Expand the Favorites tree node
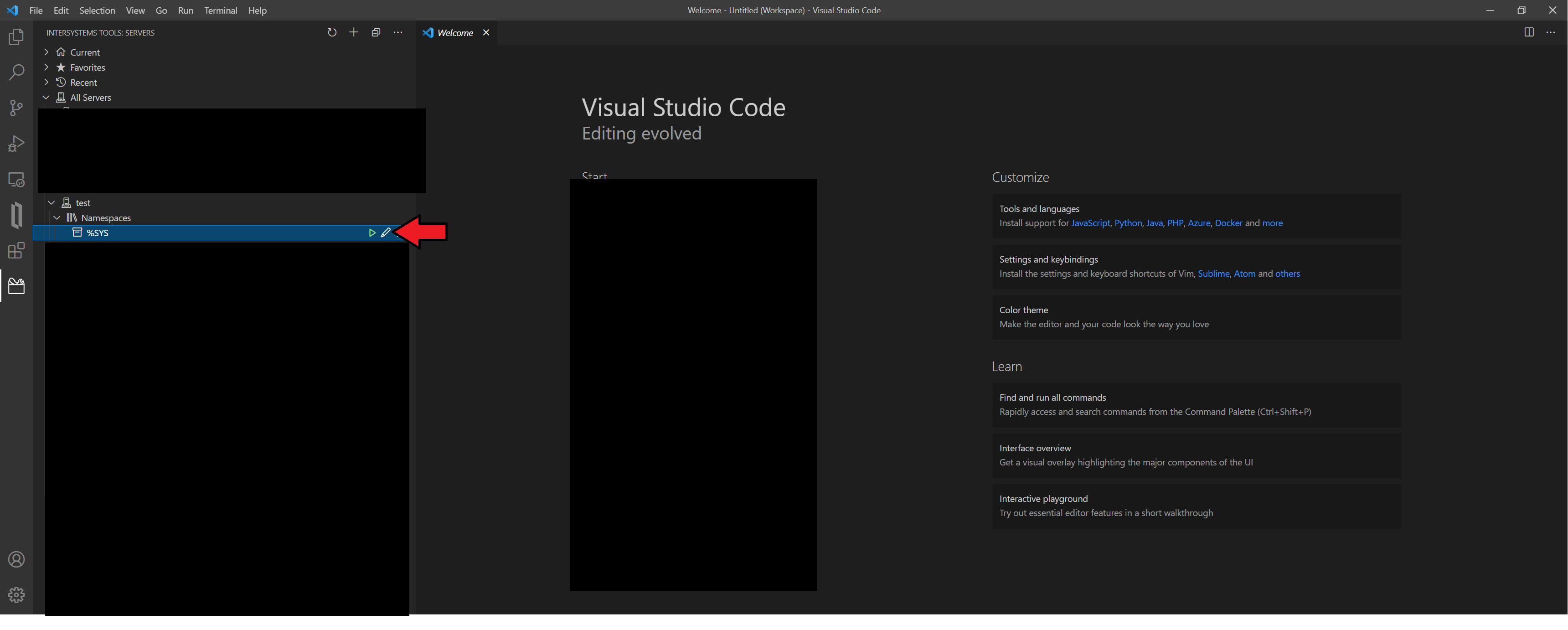 coord(46,67)
